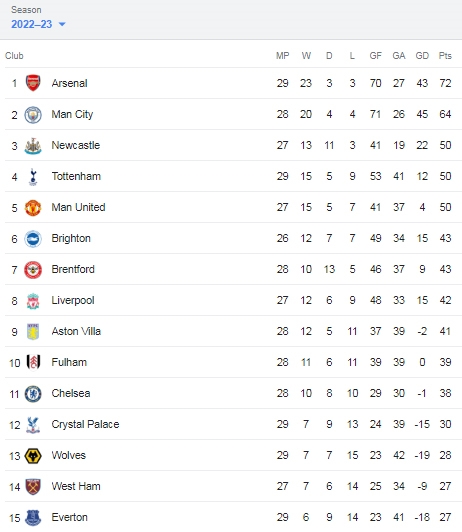Image resolution: width=462 pixels, height=532 pixels.
Task: Click the GD column header
Action: [x=422, y=56]
